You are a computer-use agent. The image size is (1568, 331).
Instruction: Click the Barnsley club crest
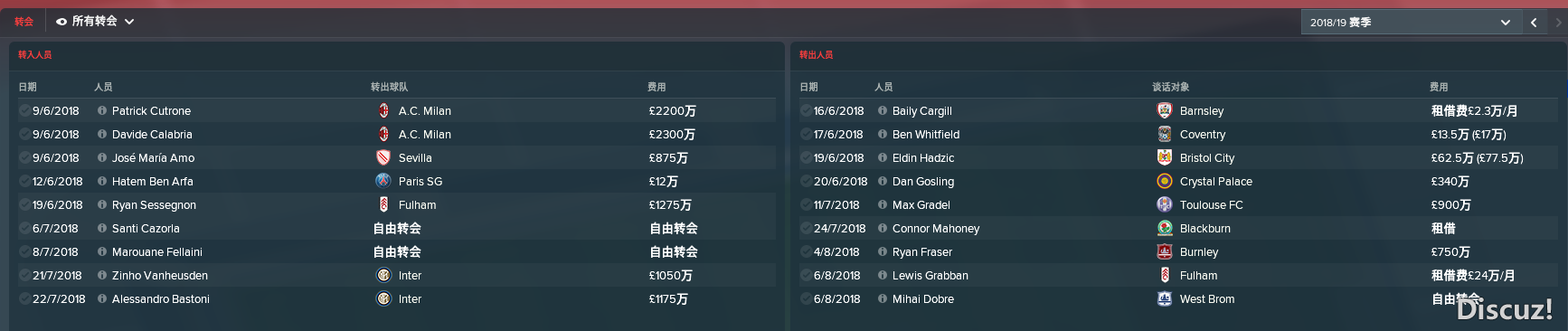point(1165,110)
